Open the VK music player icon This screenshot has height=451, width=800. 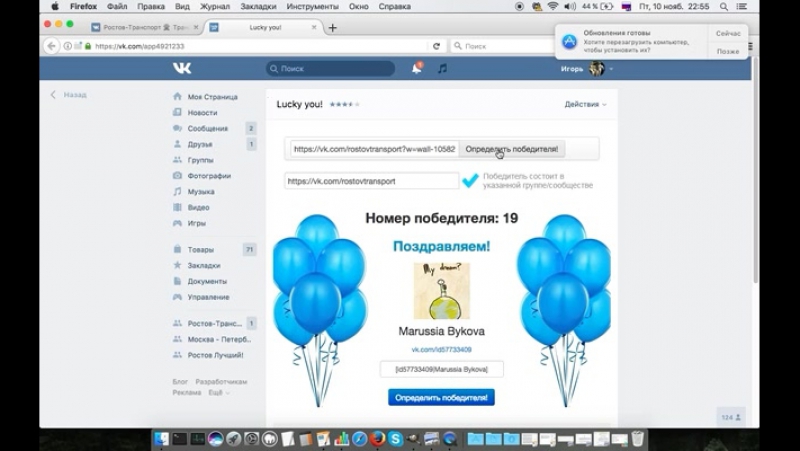pyautogui.click(x=442, y=68)
